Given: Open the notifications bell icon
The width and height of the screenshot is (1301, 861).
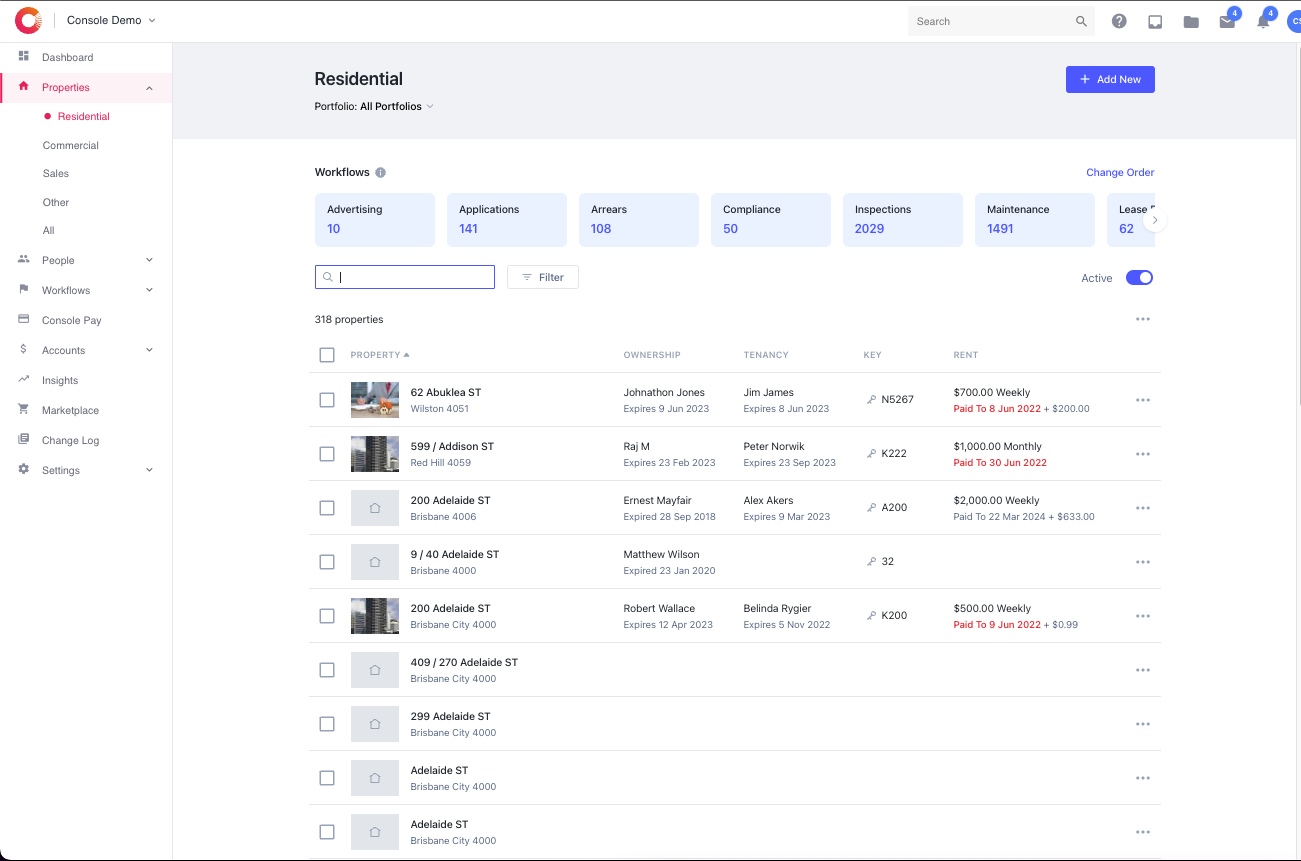Looking at the screenshot, I should pyautogui.click(x=1263, y=22).
